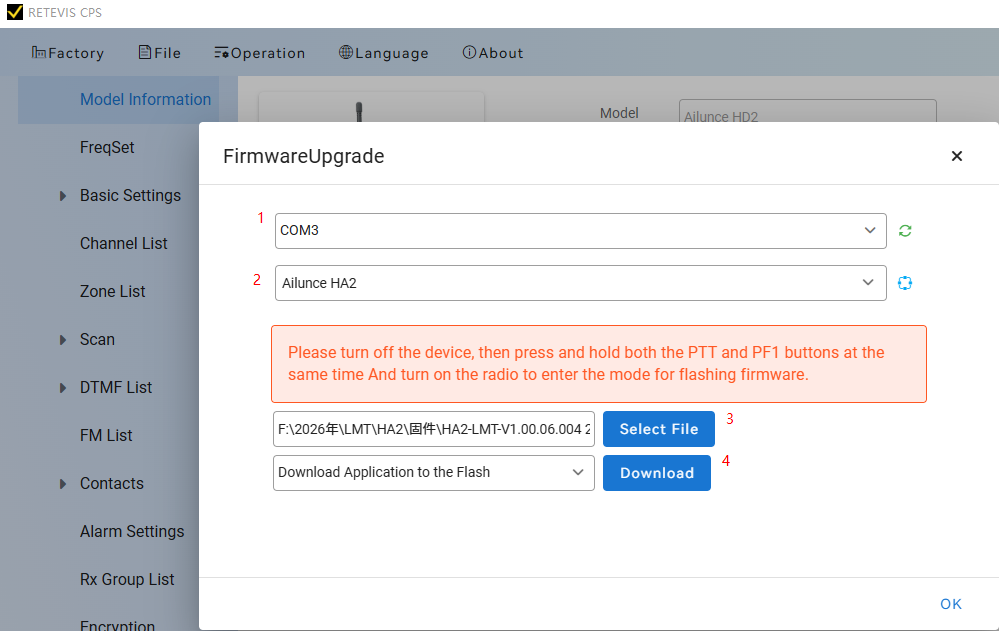Select Basic Settings label in sidebar
The width and height of the screenshot is (999, 631).
[x=130, y=196]
